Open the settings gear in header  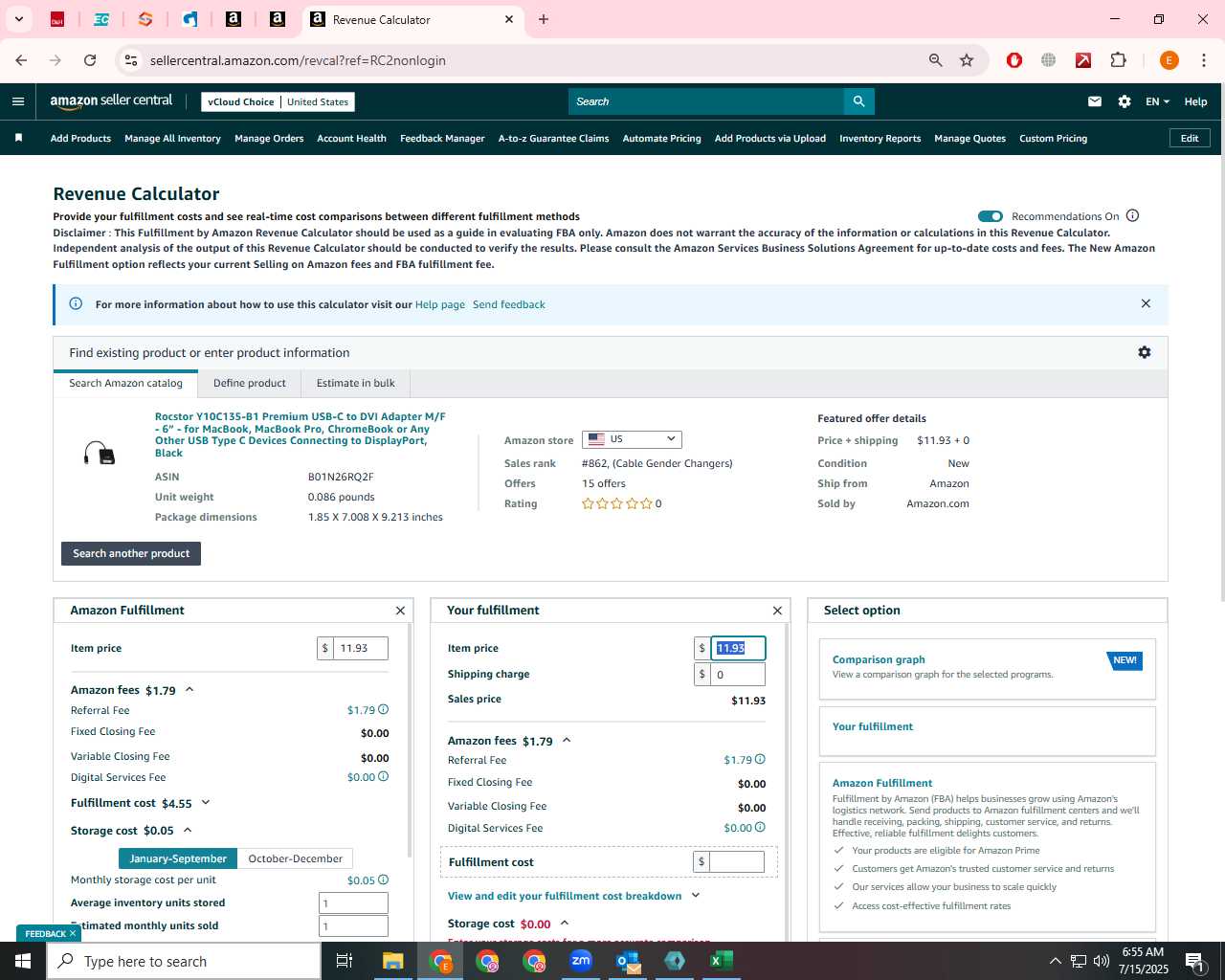click(1125, 101)
